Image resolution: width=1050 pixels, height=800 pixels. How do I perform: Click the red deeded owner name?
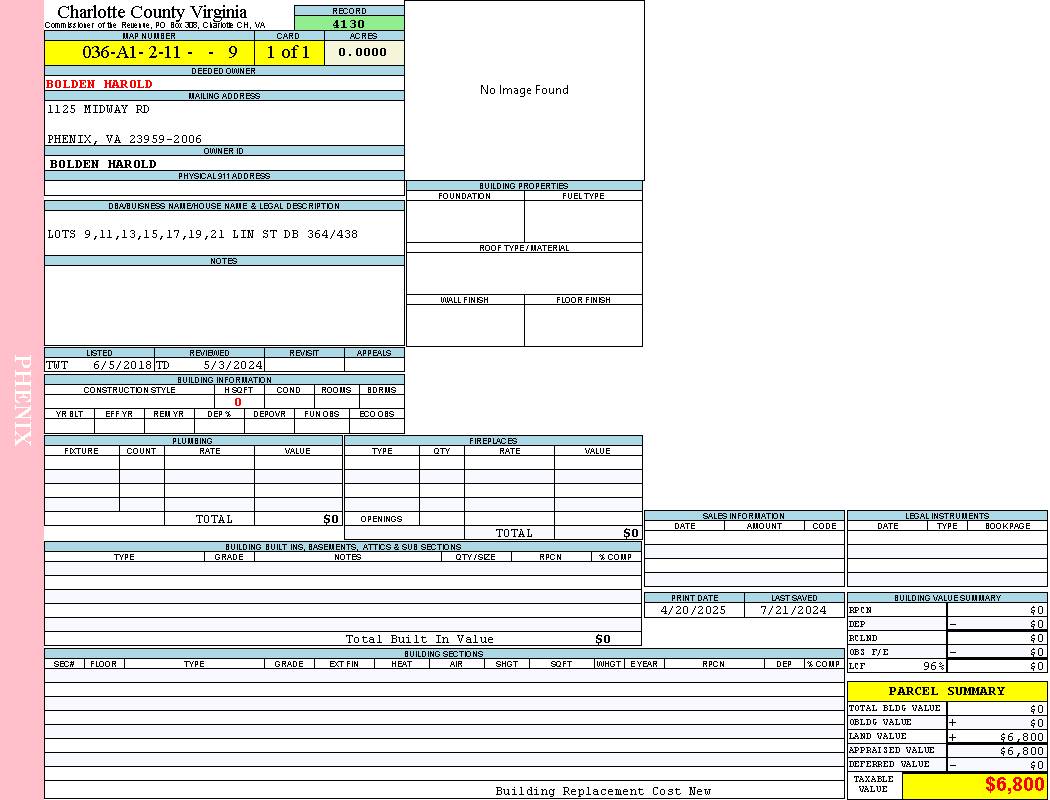coord(99,84)
